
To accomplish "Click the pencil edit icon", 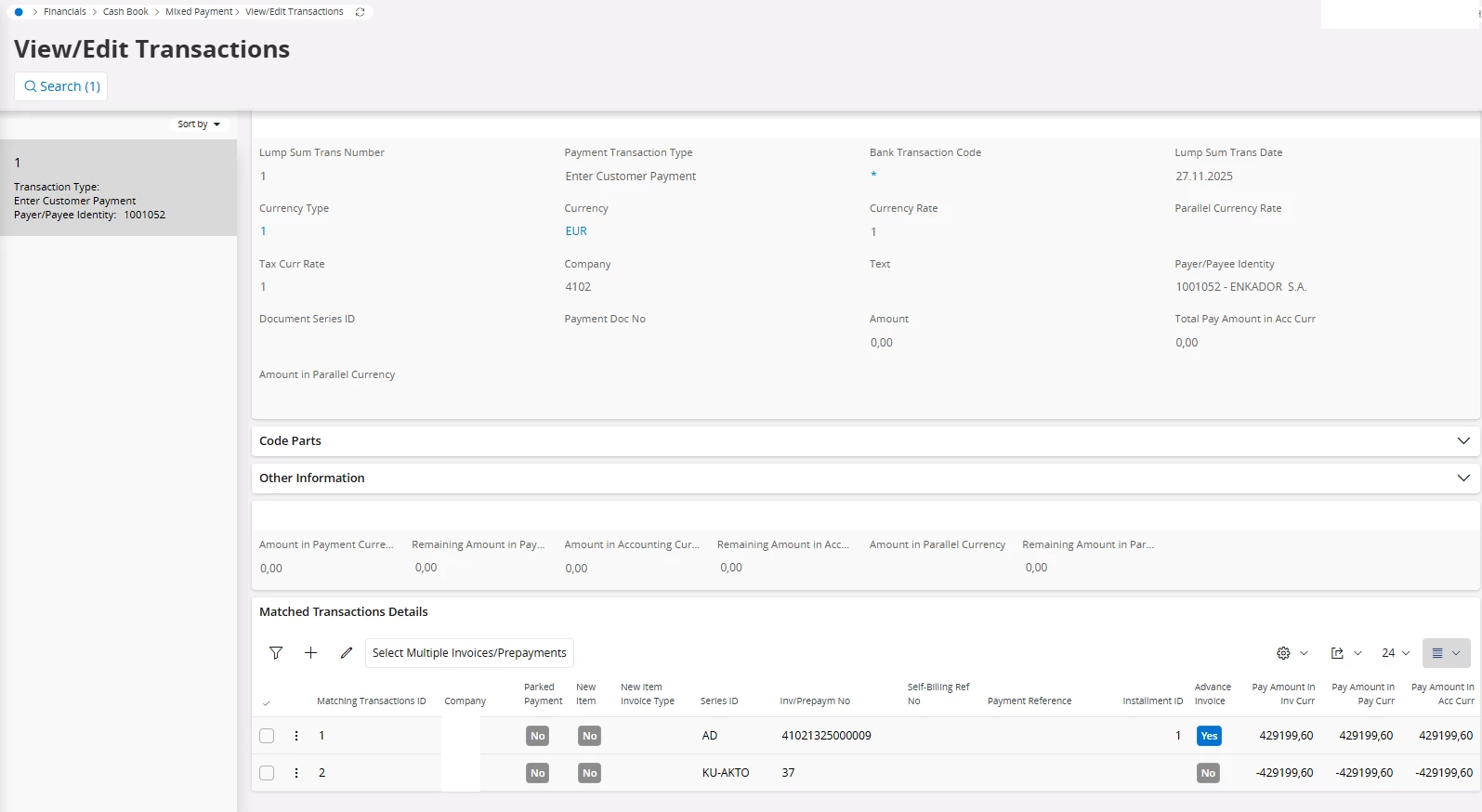I will tap(347, 653).
